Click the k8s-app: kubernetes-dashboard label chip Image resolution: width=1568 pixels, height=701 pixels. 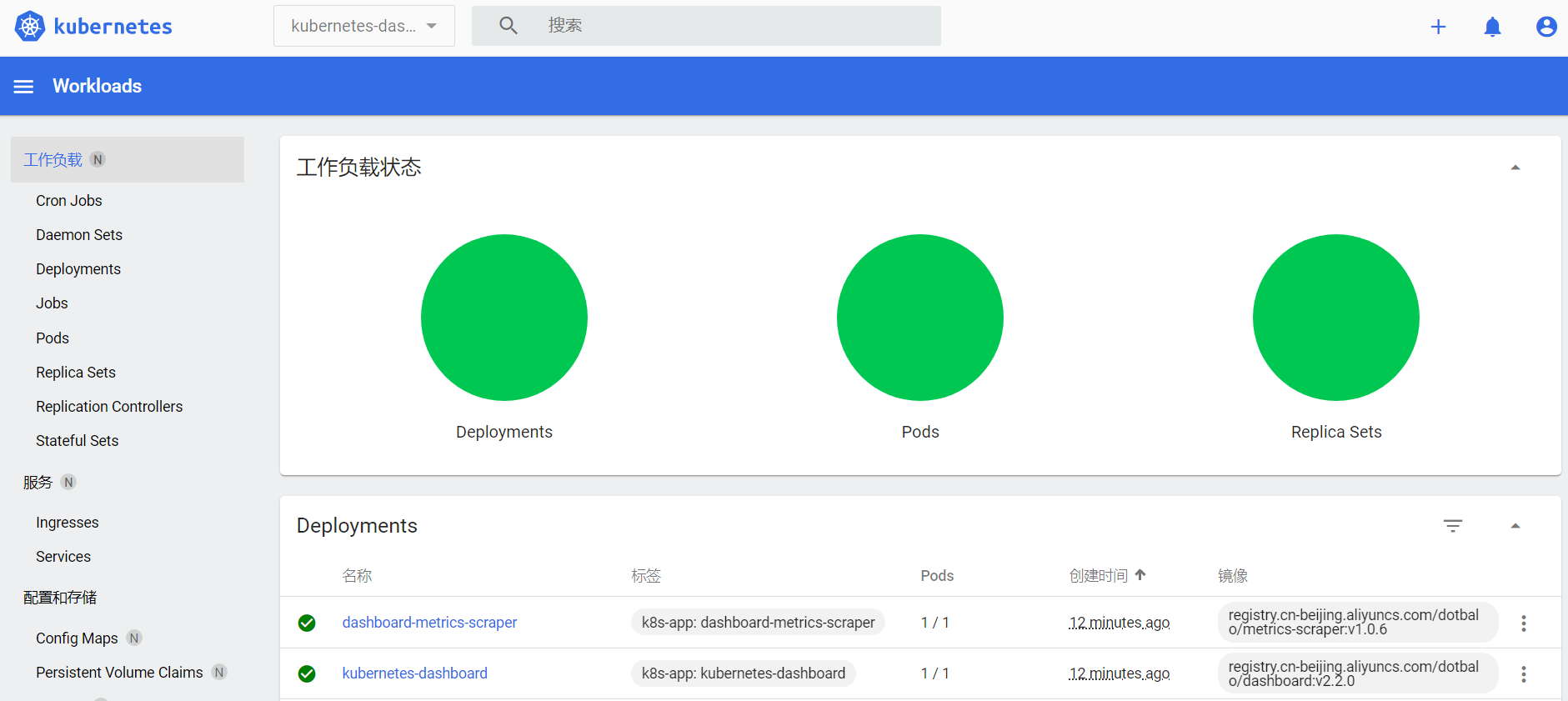click(x=744, y=673)
